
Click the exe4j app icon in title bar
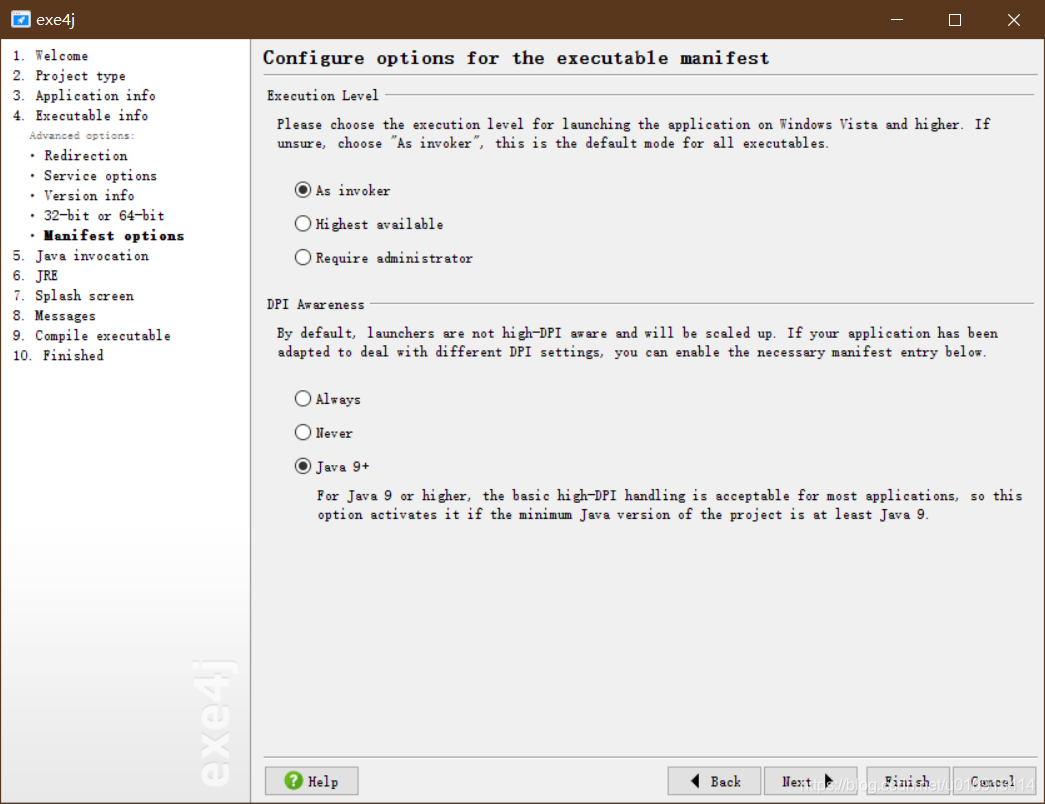click(x=21, y=19)
